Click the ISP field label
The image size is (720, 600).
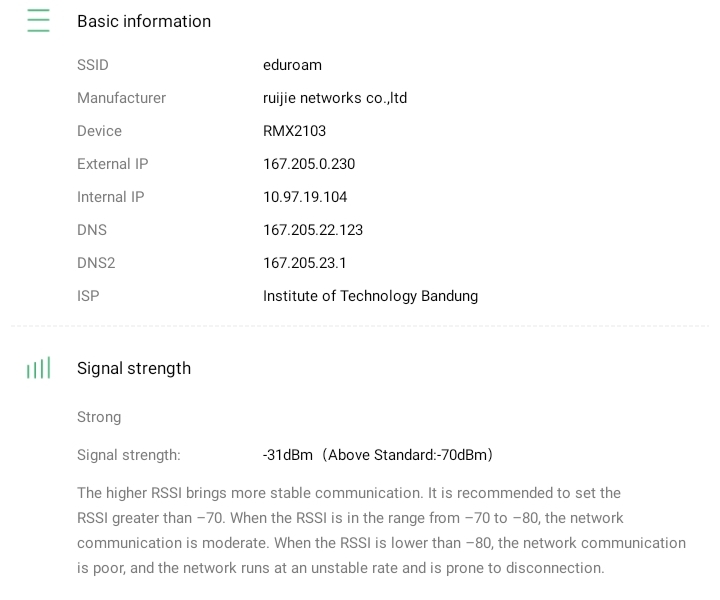pyautogui.click(x=88, y=296)
